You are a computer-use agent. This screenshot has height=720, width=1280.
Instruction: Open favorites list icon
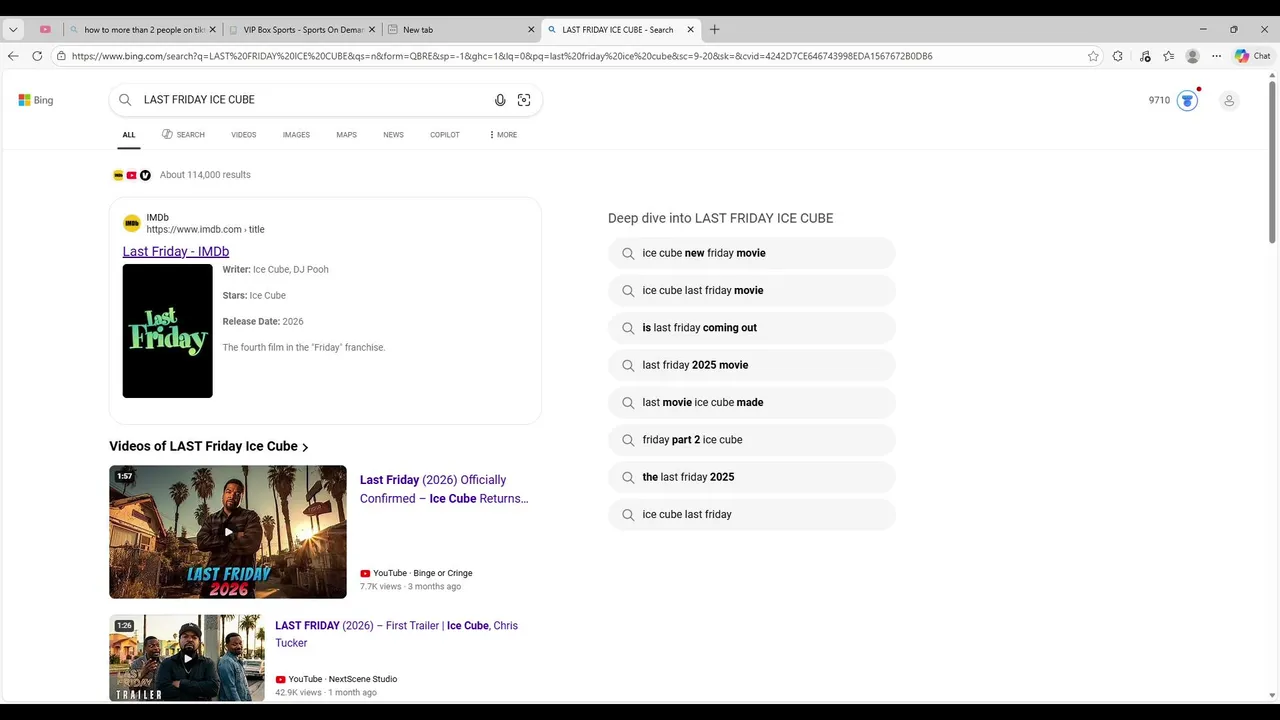click(1168, 56)
